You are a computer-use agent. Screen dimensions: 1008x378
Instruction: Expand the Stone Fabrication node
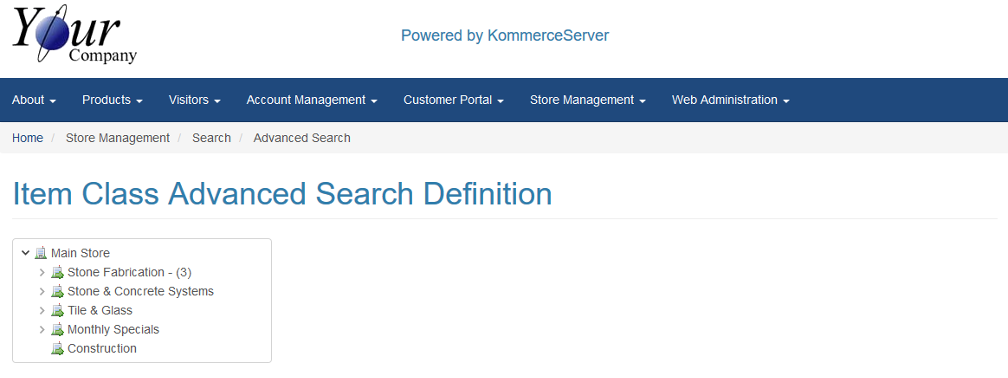point(42,273)
